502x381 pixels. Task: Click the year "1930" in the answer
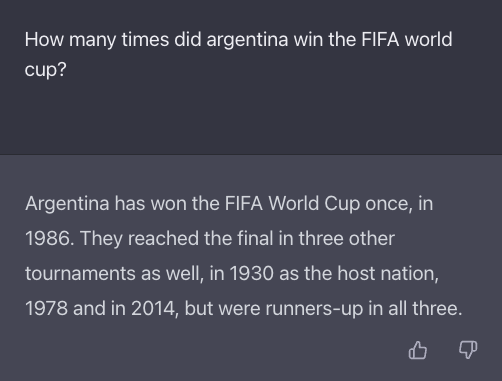pyautogui.click(x=252, y=273)
